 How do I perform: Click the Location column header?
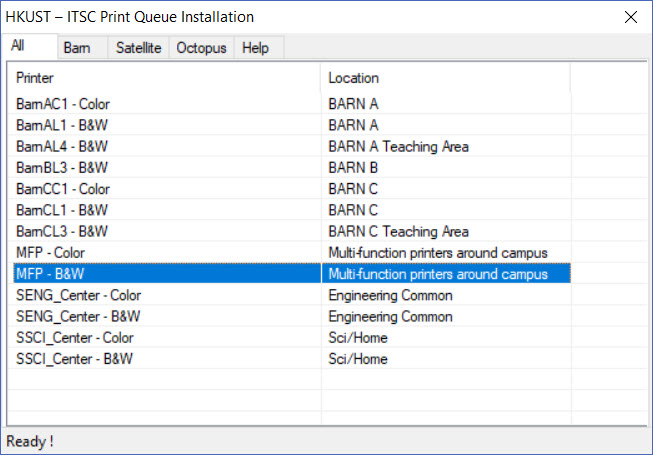[x=445, y=78]
